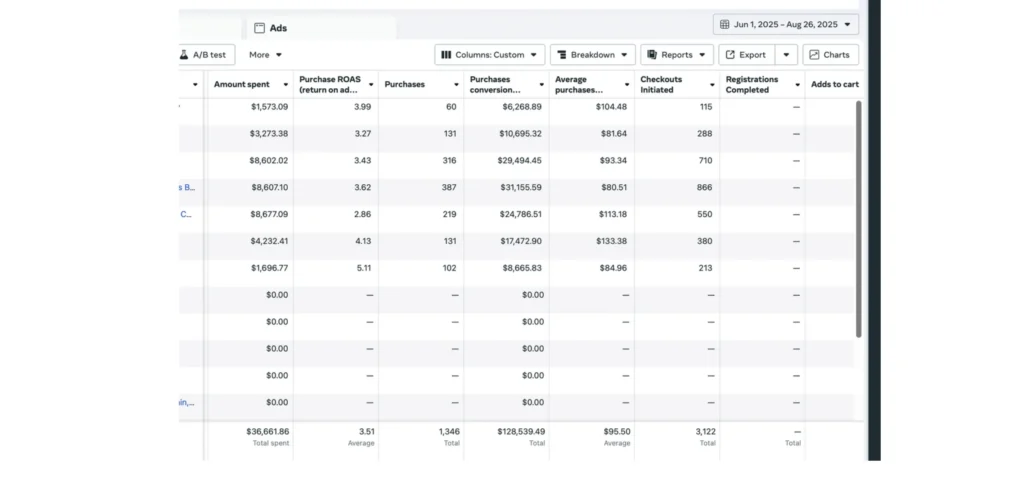Click the Export icon
The width and height of the screenshot is (1024, 478).
730,55
